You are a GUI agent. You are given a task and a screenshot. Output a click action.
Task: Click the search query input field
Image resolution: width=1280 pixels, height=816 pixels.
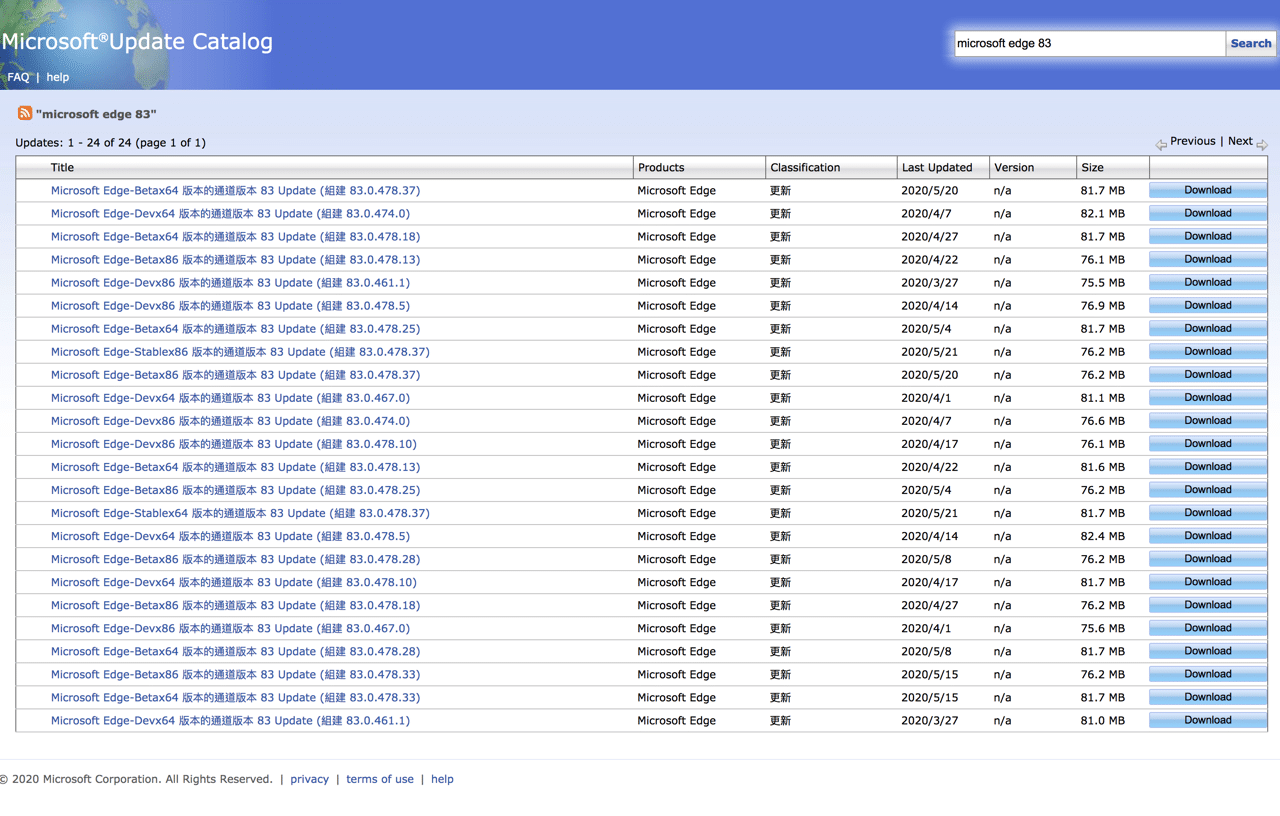pyautogui.click(x=1090, y=43)
